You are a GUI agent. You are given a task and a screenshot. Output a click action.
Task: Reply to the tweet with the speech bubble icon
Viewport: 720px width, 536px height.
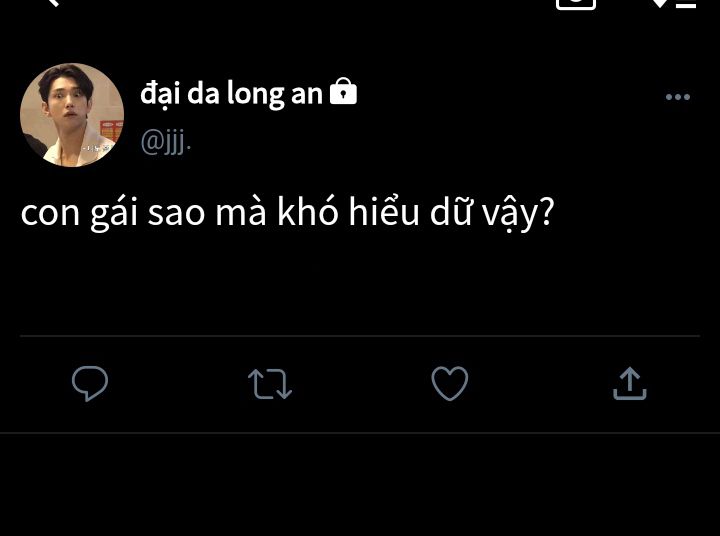click(x=90, y=384)
